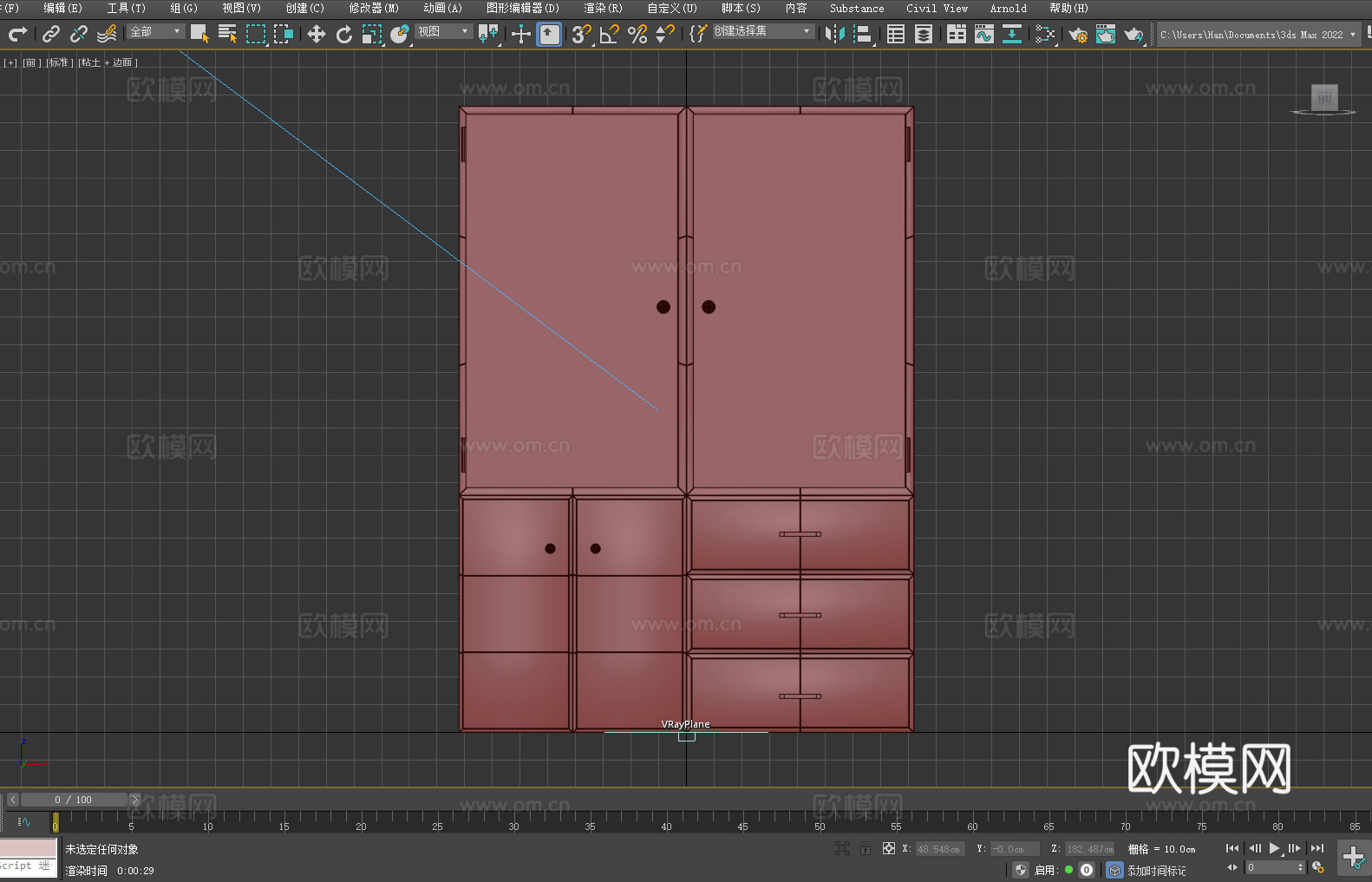The height and width of the screenshot is (882, 1372).
Task: Open the 视图(V) menu
Action: [241, 8]
